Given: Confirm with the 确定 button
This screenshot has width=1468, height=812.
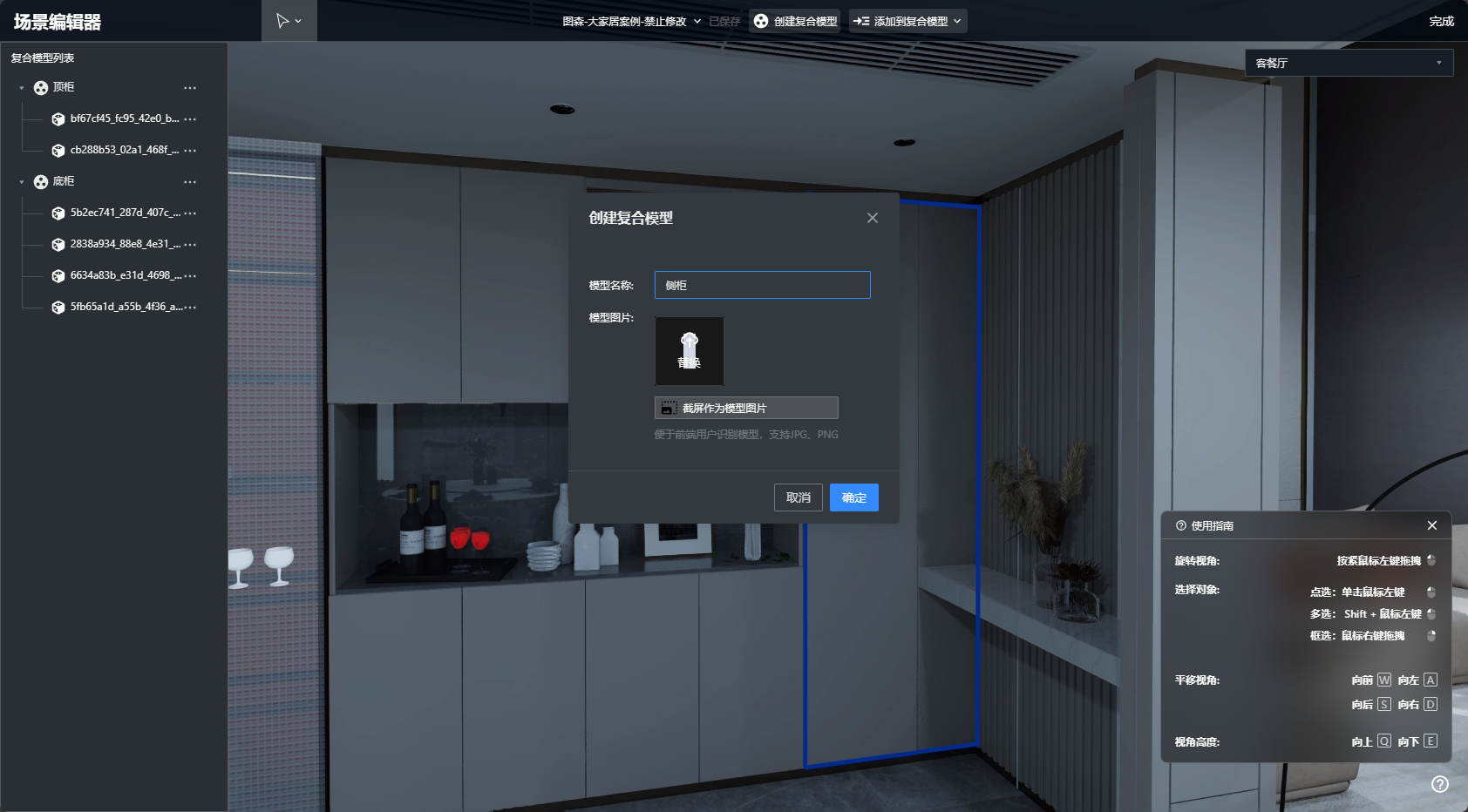Looking at the screenshot, I should (x=853, y=497).
